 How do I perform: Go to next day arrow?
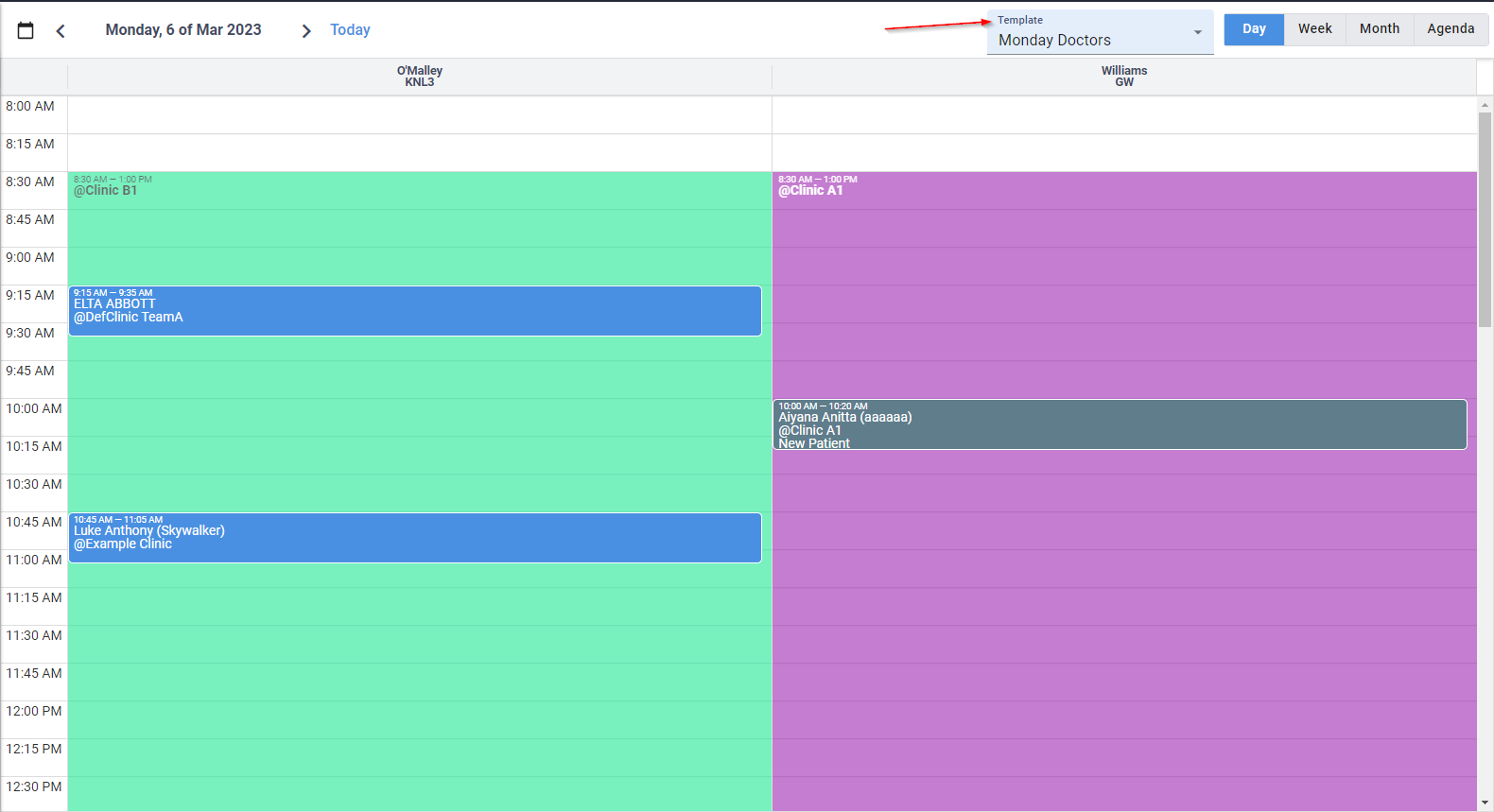point(305,31)
